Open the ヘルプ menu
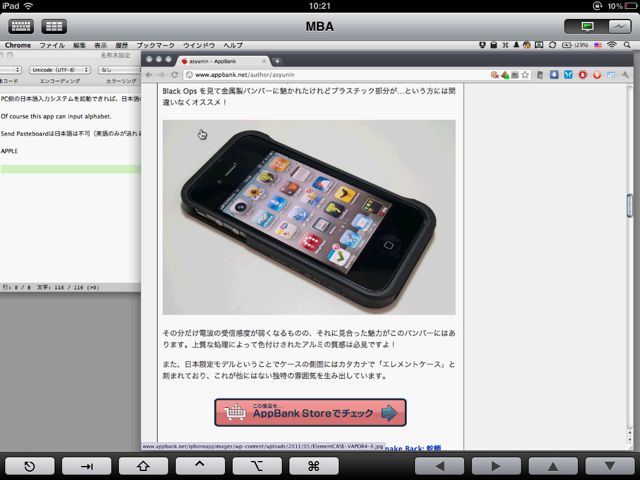This screenshot has width=640, height=480. [233, 45]
